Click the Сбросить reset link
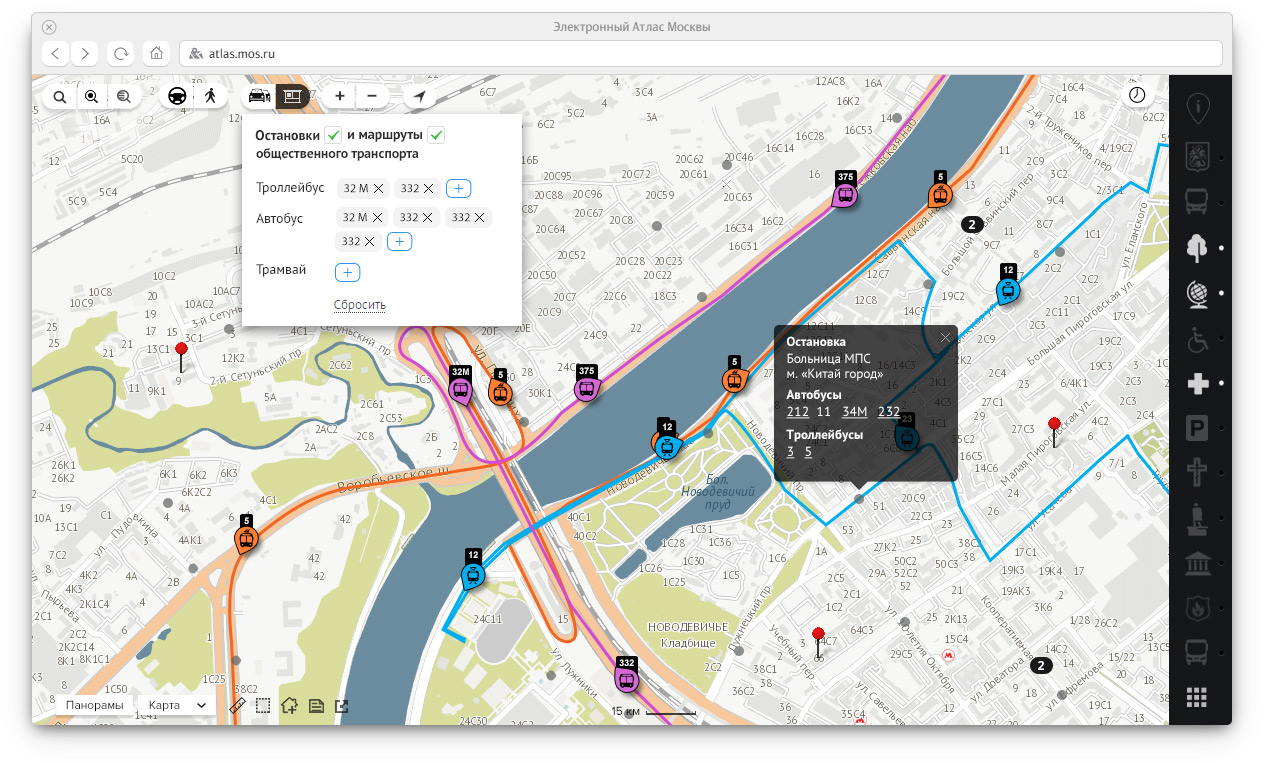The image size is (1264, 763). coord(360,305)
